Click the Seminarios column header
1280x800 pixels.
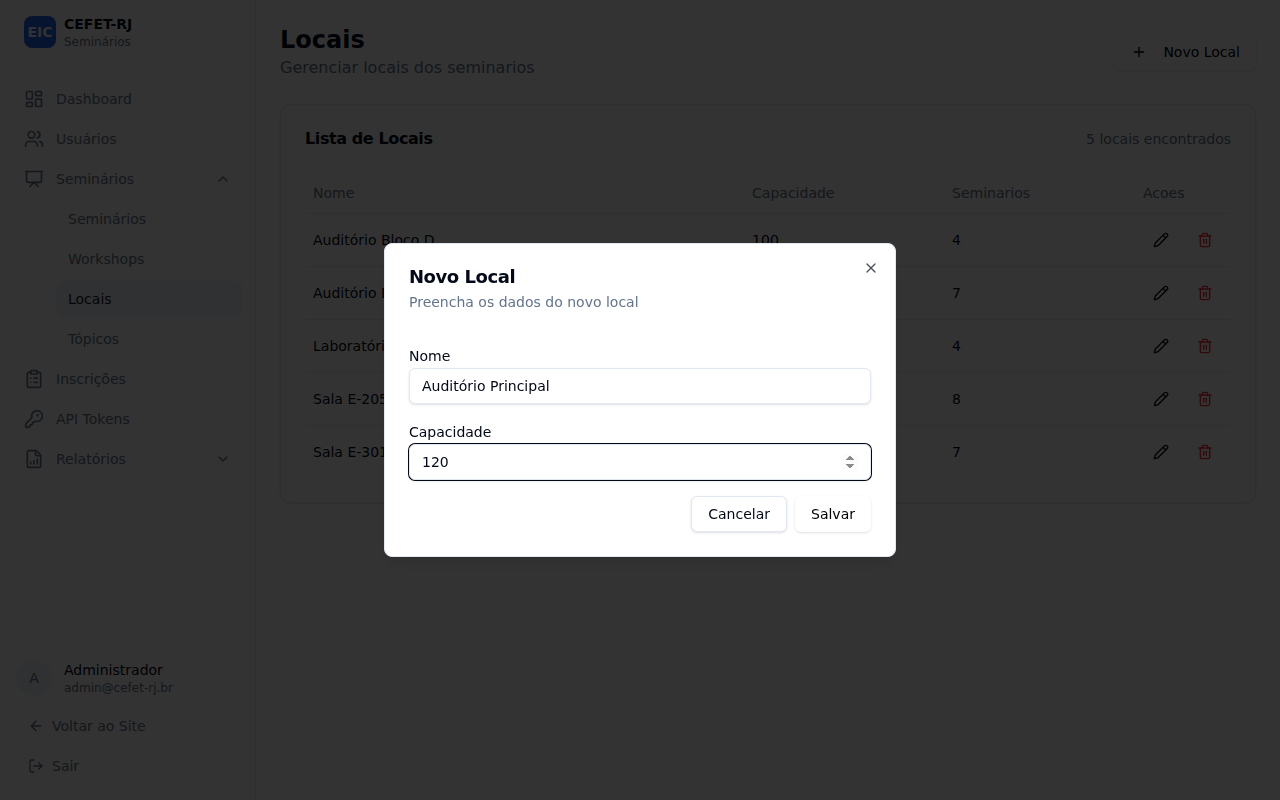point(991,193)
